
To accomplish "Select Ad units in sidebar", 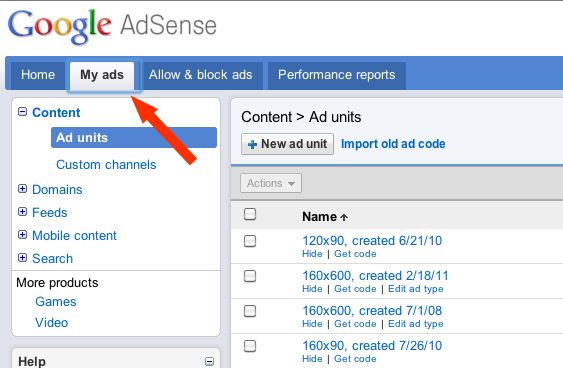I will click(134, 138).
